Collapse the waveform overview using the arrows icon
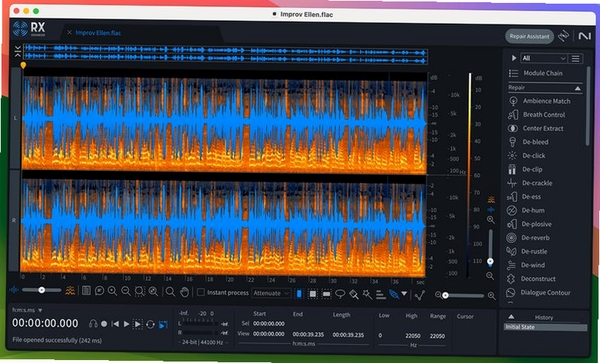 (18, 51)
